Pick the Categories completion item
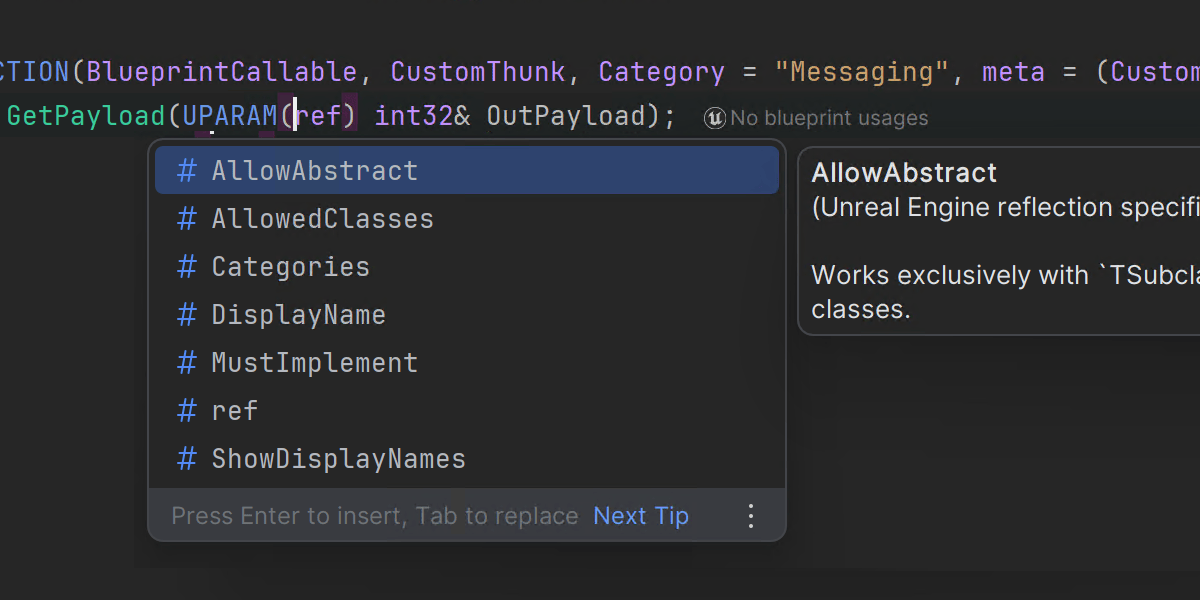The image size is (1200, 600). (x=290, y=267)
